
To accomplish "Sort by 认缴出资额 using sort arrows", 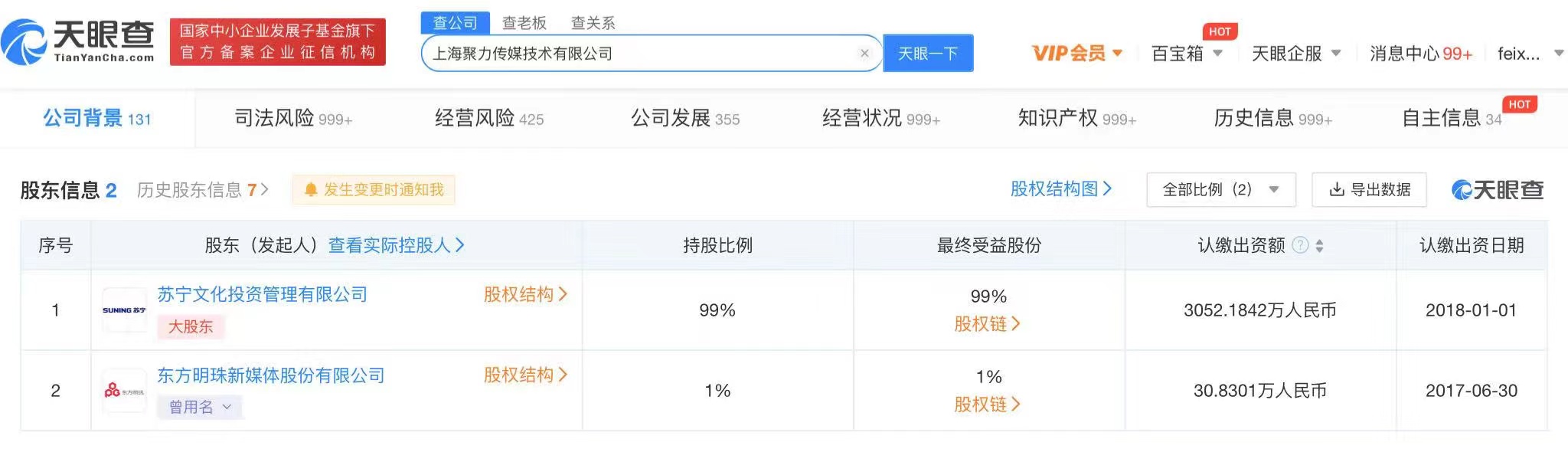I will (x=1319, y=246).
